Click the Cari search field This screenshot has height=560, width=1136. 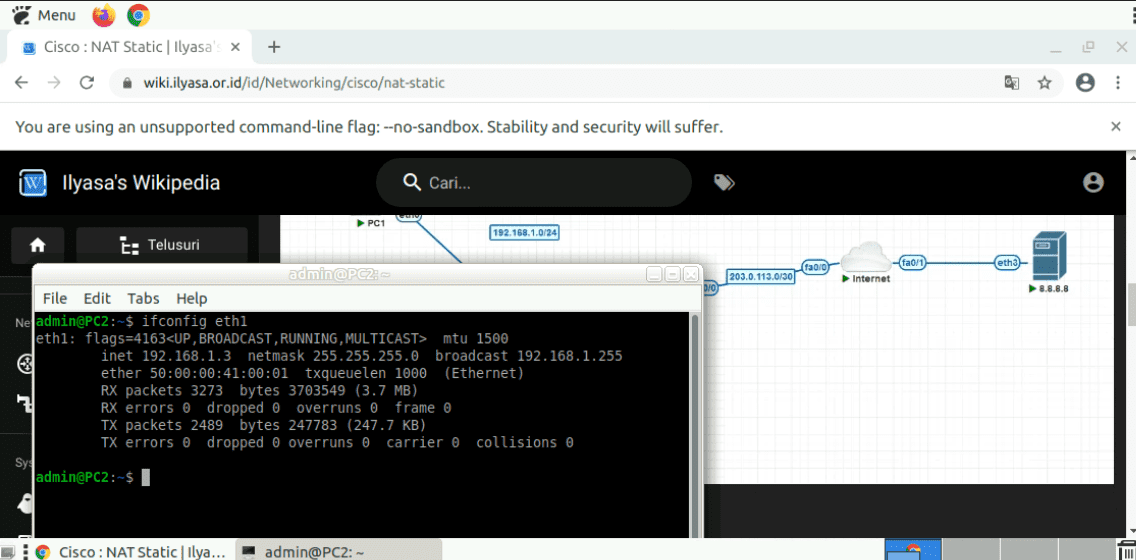[x=540, y=182]
